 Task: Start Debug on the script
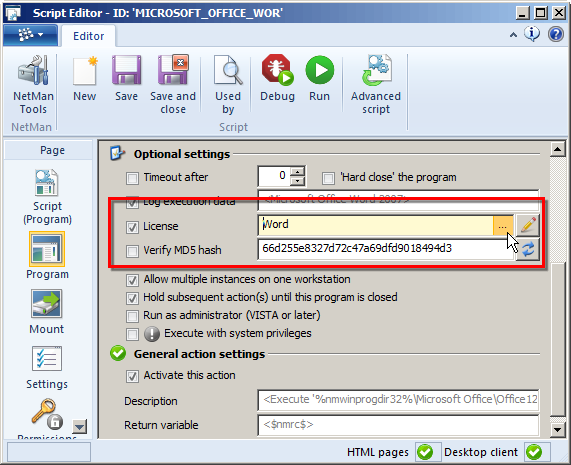tap(277, 78)
